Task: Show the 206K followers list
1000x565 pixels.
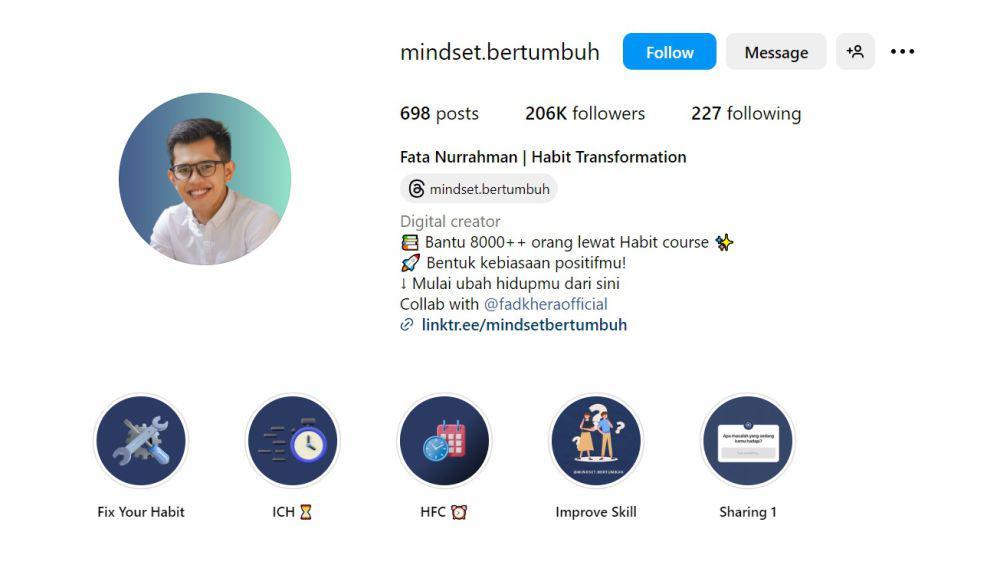Action: point(585,114)
